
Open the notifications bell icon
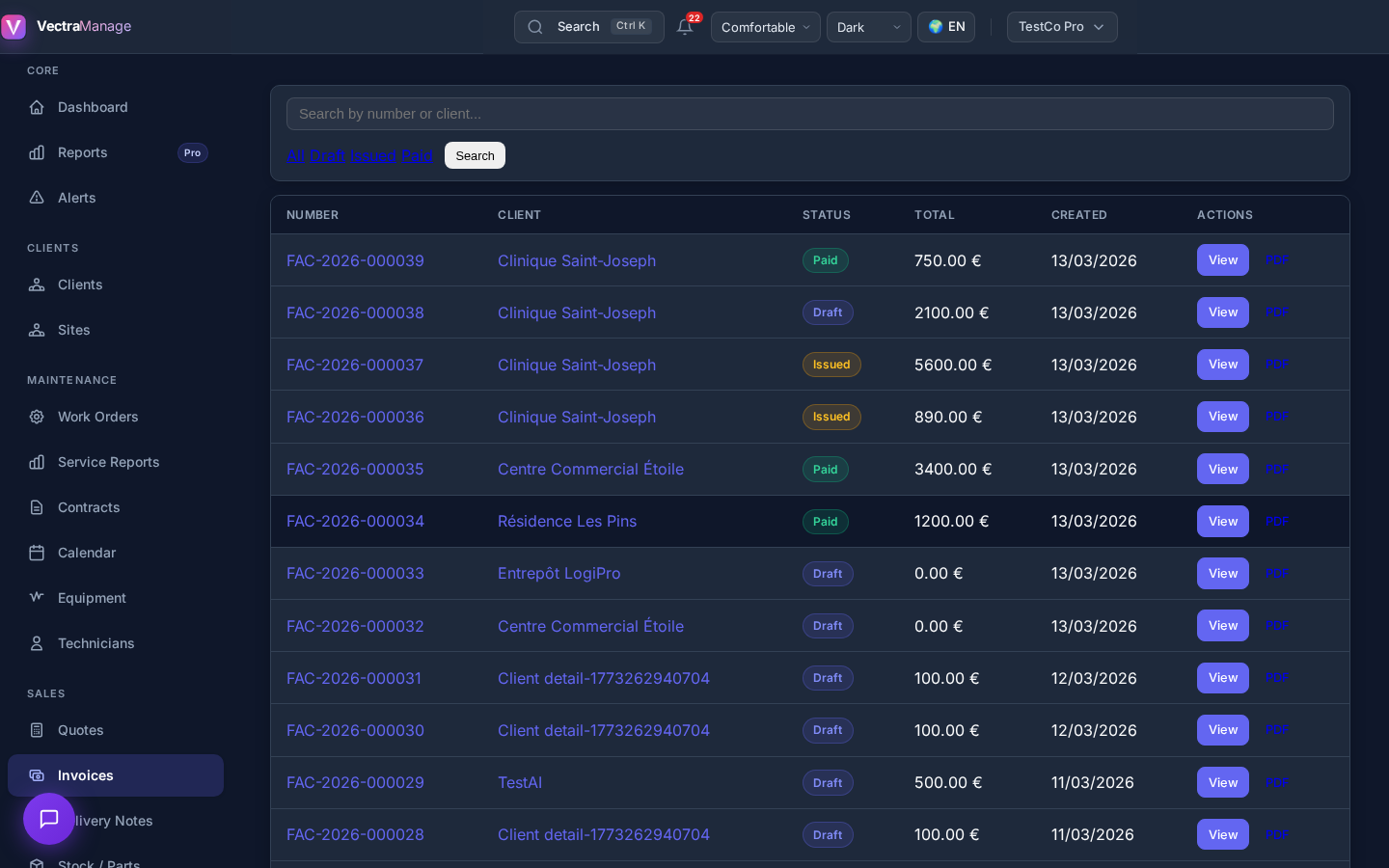point(685,27)
